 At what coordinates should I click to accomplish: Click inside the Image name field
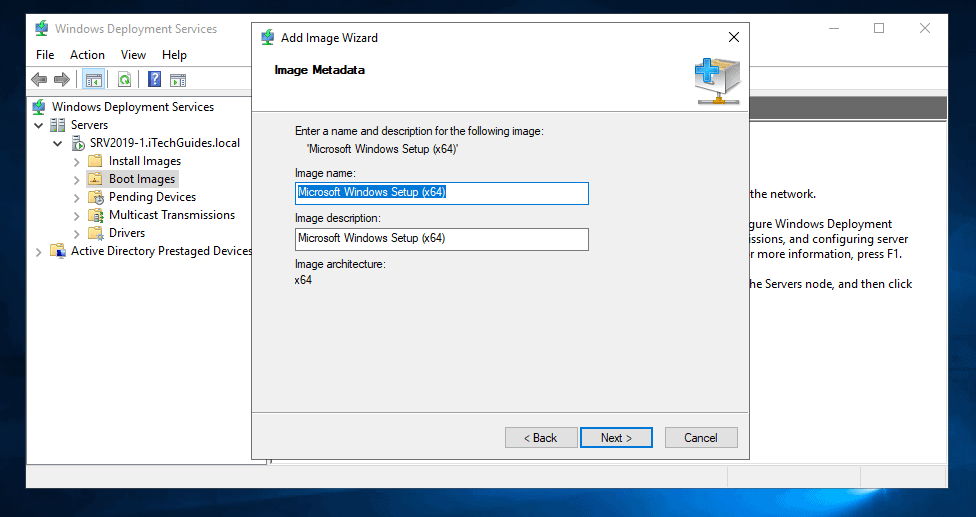tap(441, 193)
